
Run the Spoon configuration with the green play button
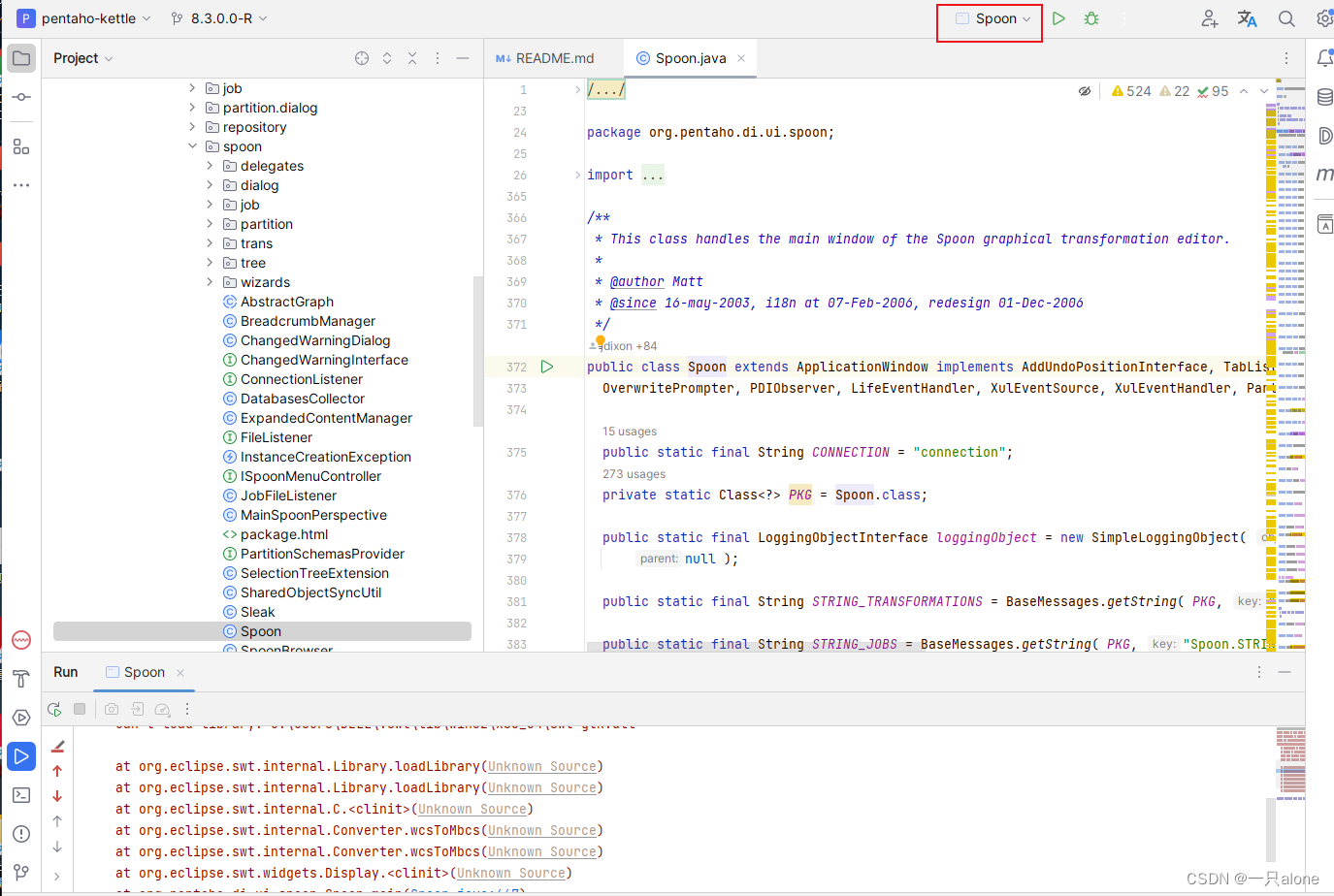(1058, 18)
